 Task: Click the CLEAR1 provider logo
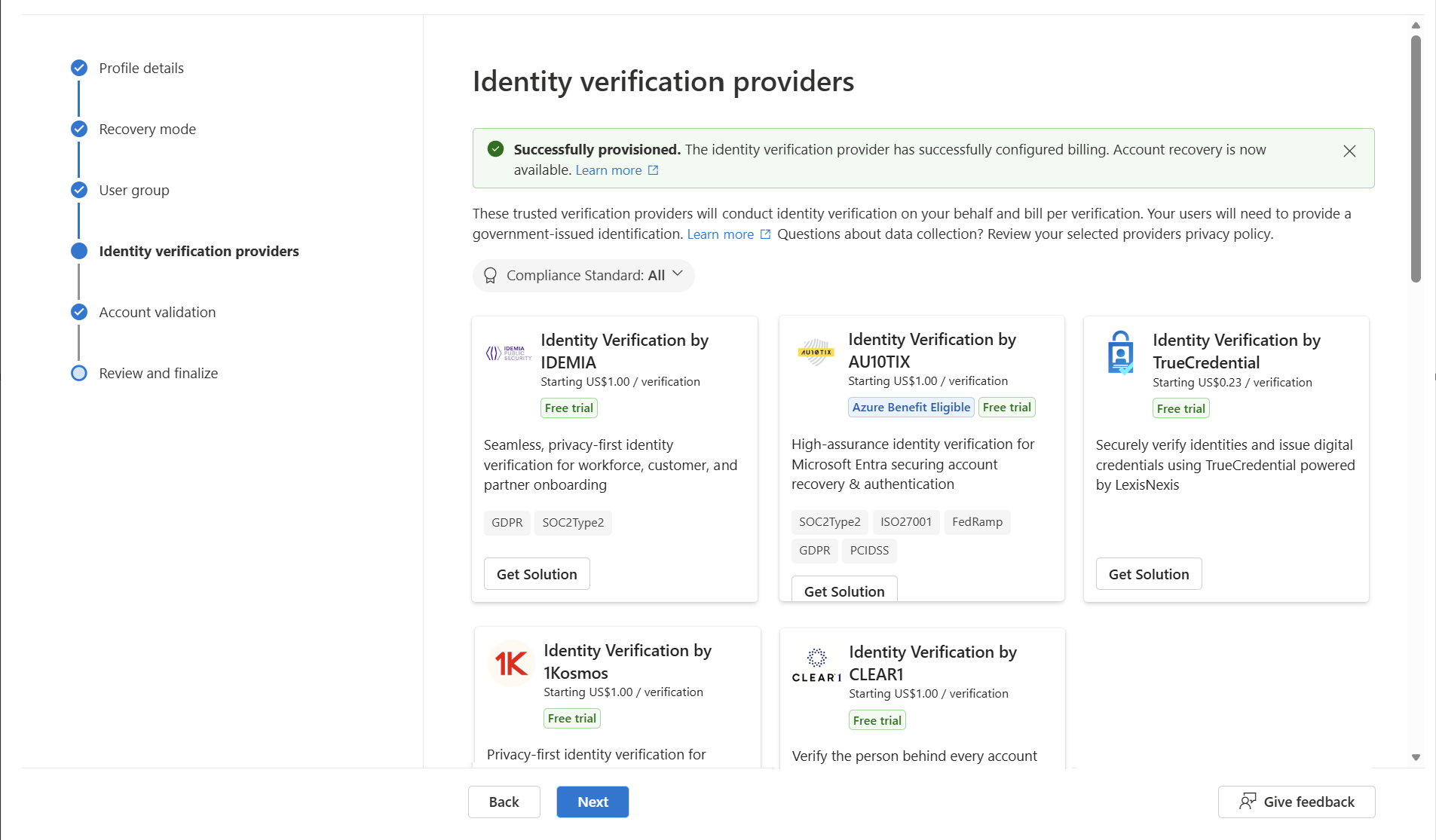coord(816,665)
